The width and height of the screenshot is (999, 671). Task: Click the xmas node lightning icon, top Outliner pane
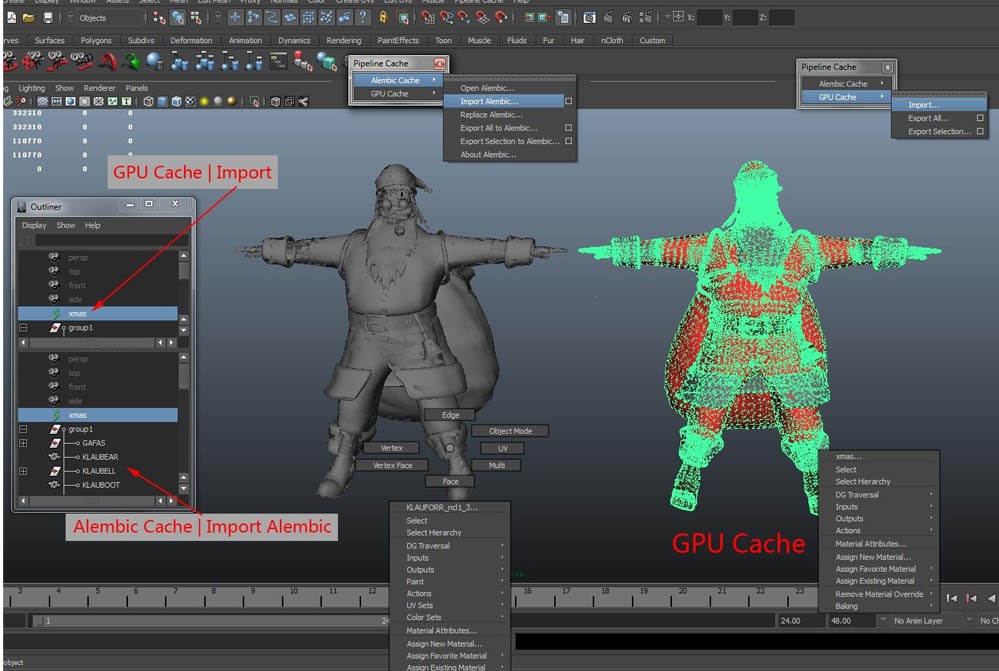[x=57, y=314]
